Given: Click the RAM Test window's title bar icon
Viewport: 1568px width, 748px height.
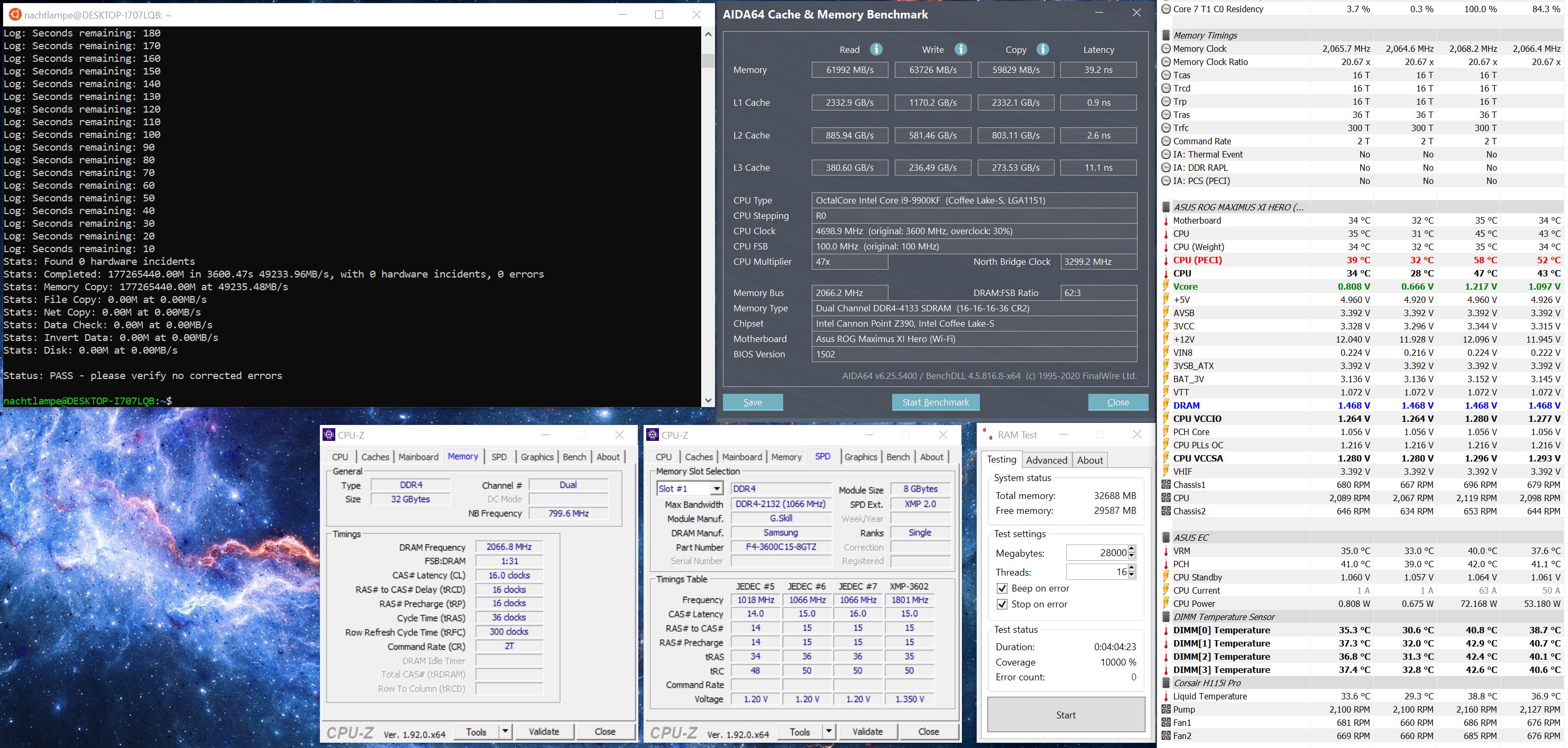Looking at the screenshot, I should point(988,435).
